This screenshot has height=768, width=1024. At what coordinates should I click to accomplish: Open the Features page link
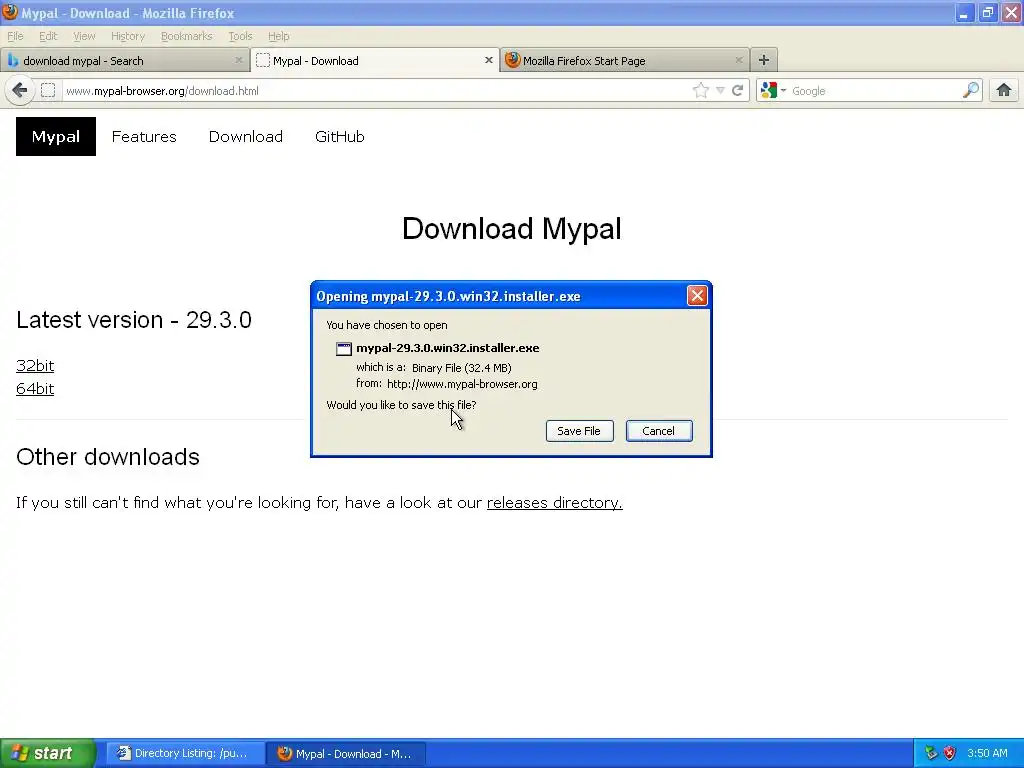[x=144, y=136]
